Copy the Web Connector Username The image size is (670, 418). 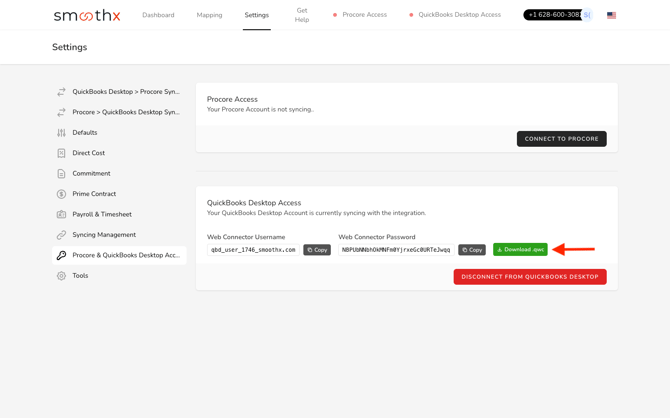(x=317, y=250)
